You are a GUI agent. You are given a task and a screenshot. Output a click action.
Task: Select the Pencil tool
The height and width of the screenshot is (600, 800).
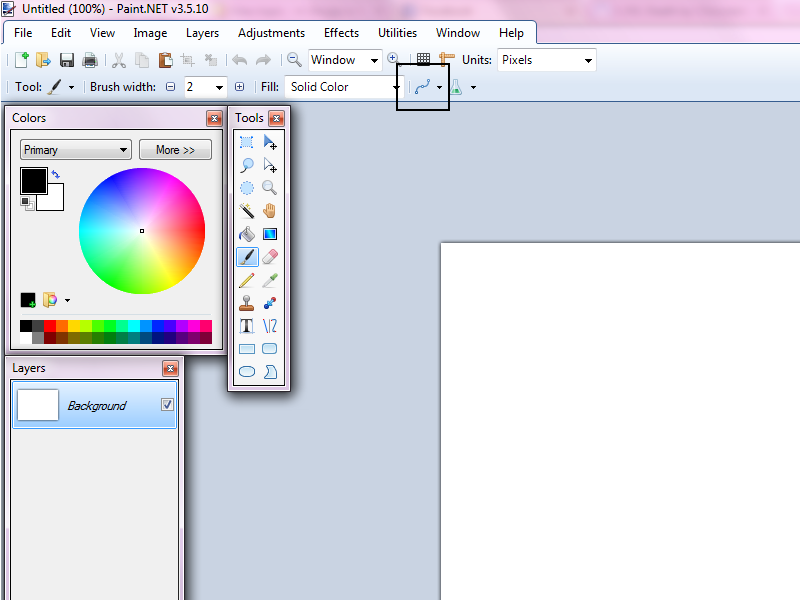click(246, 280)
